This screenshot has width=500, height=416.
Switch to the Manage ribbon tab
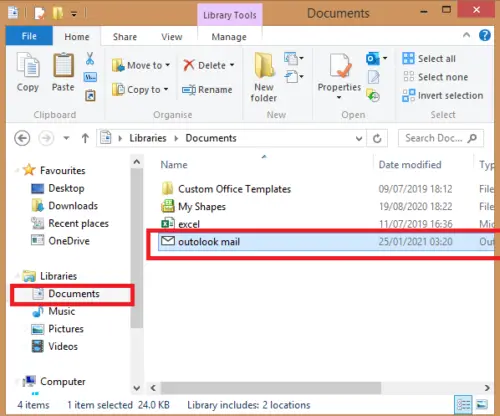tap(229, 37)
